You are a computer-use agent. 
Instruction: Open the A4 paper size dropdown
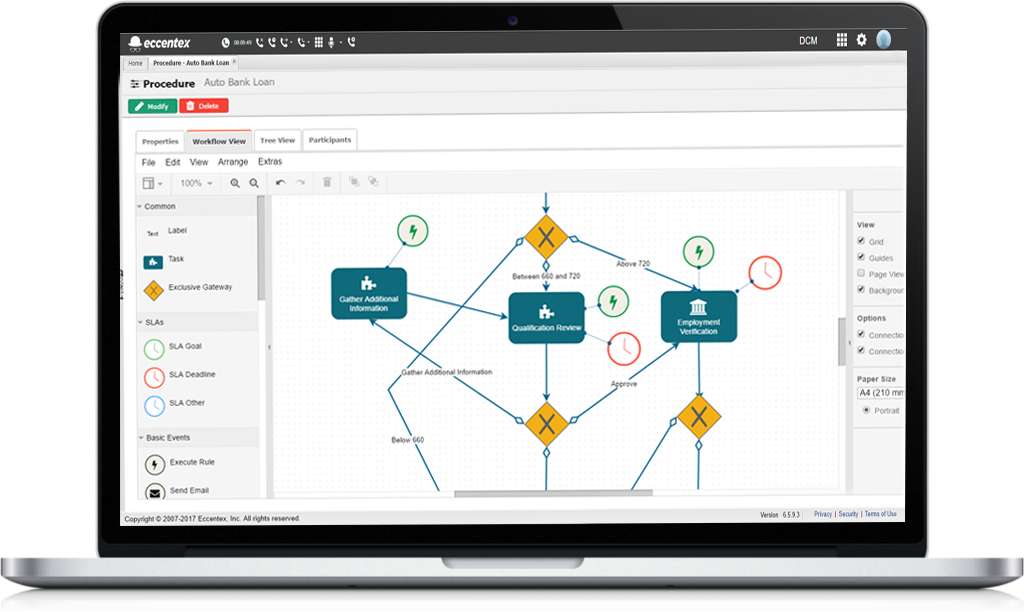click(x=880, y=393)
